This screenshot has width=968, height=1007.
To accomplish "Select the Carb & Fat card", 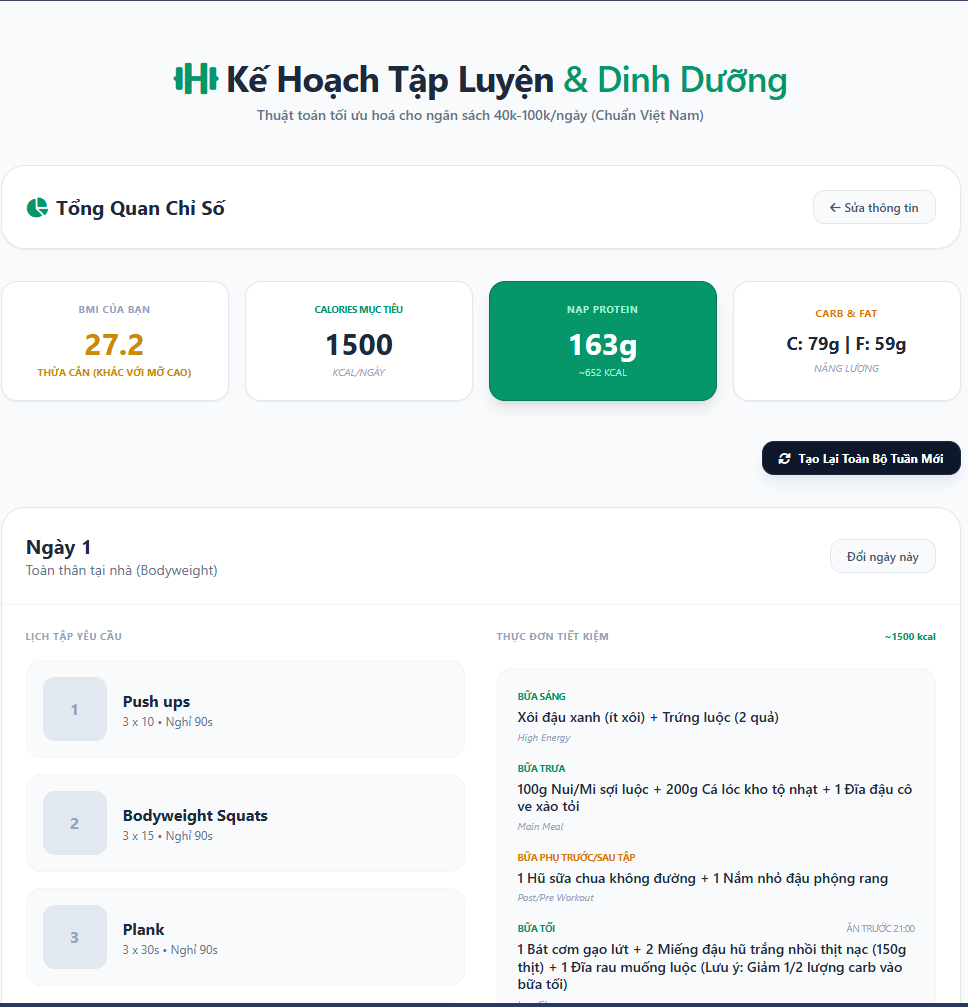I will pyautogui.click(x=847, y=341).
